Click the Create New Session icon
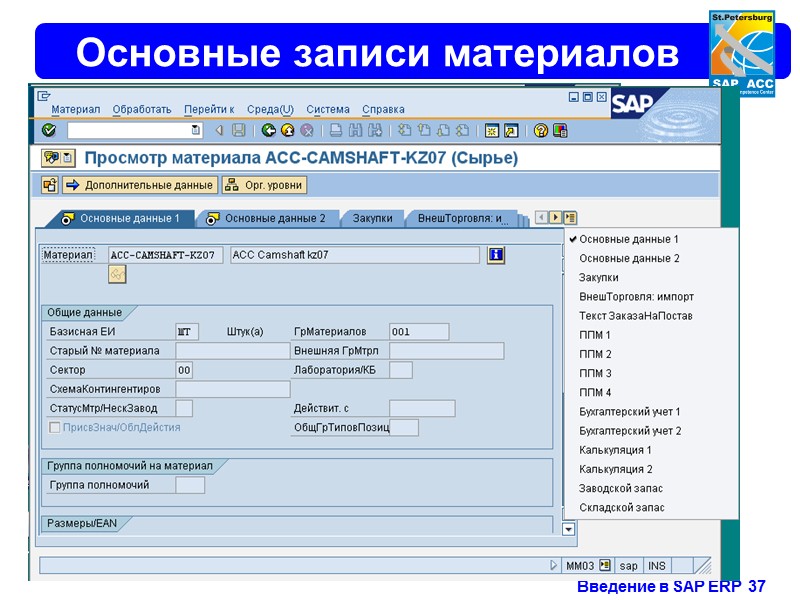The width and height of the screenshot is (800, 600). click(x=492, y=131)
